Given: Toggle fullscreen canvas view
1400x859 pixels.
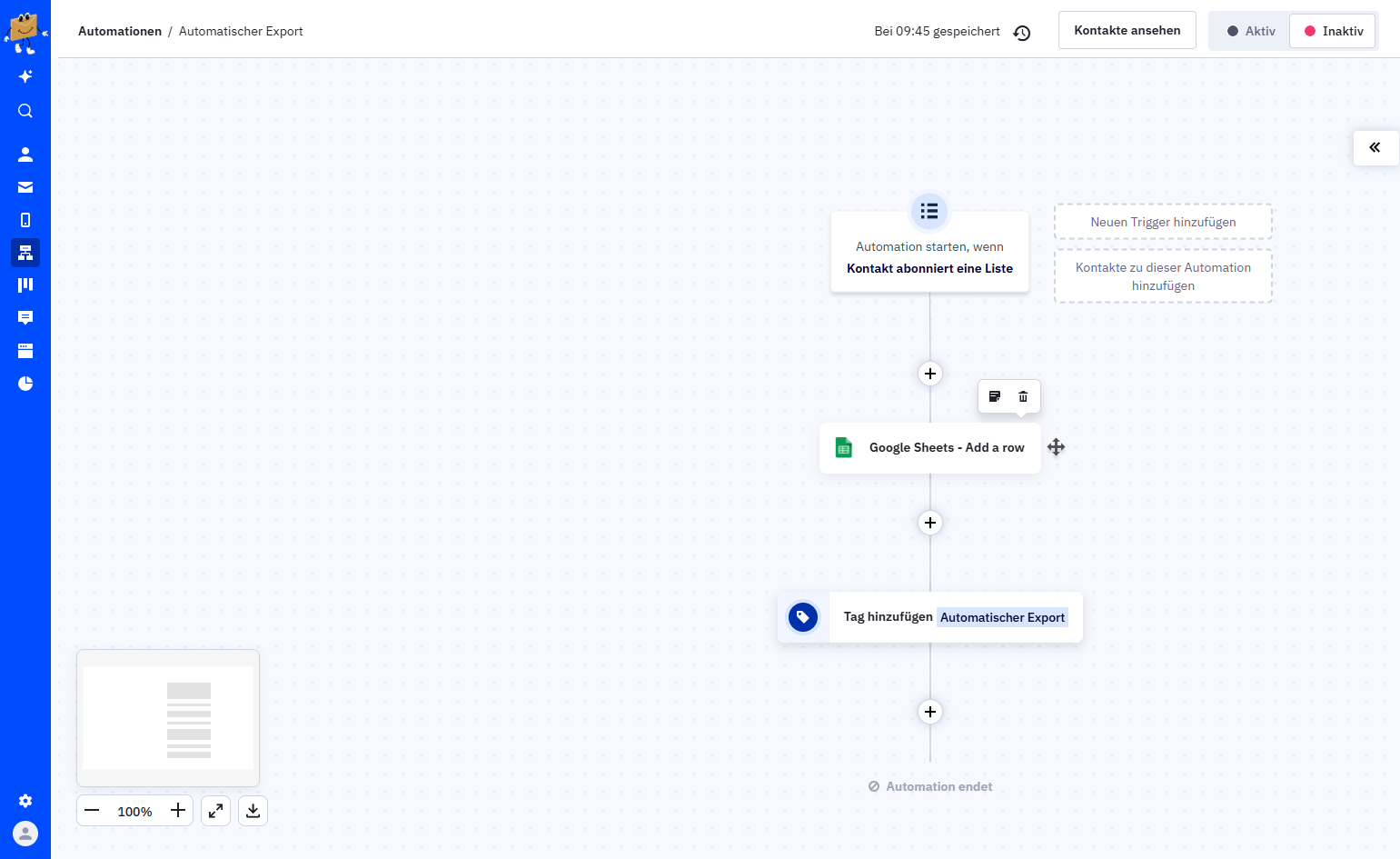Looking at the screenshot, I should tap(215, 811).
